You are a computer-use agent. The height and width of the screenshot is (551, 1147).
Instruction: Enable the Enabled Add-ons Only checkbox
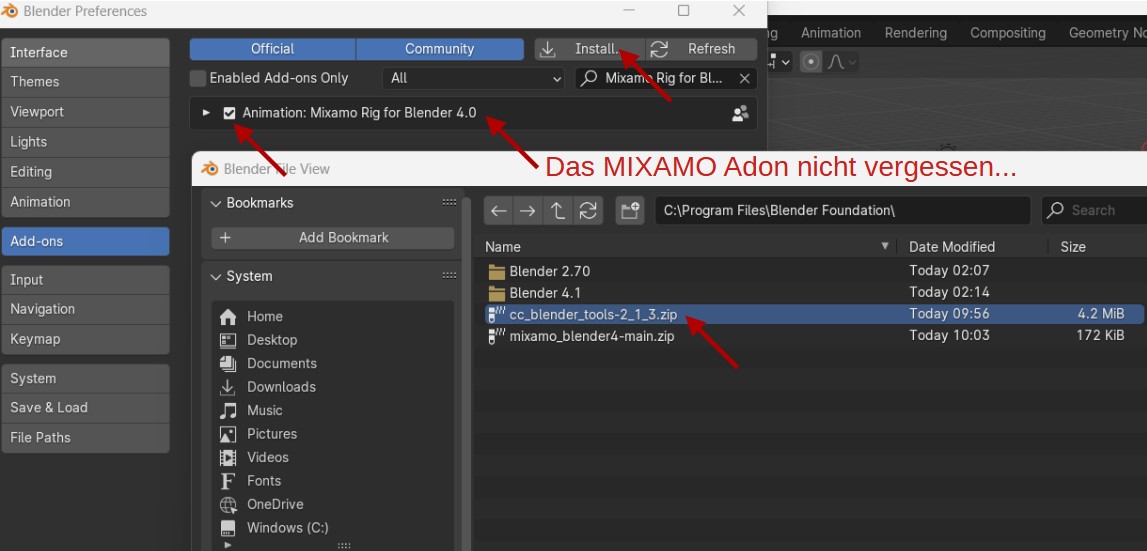pos(198,78)
